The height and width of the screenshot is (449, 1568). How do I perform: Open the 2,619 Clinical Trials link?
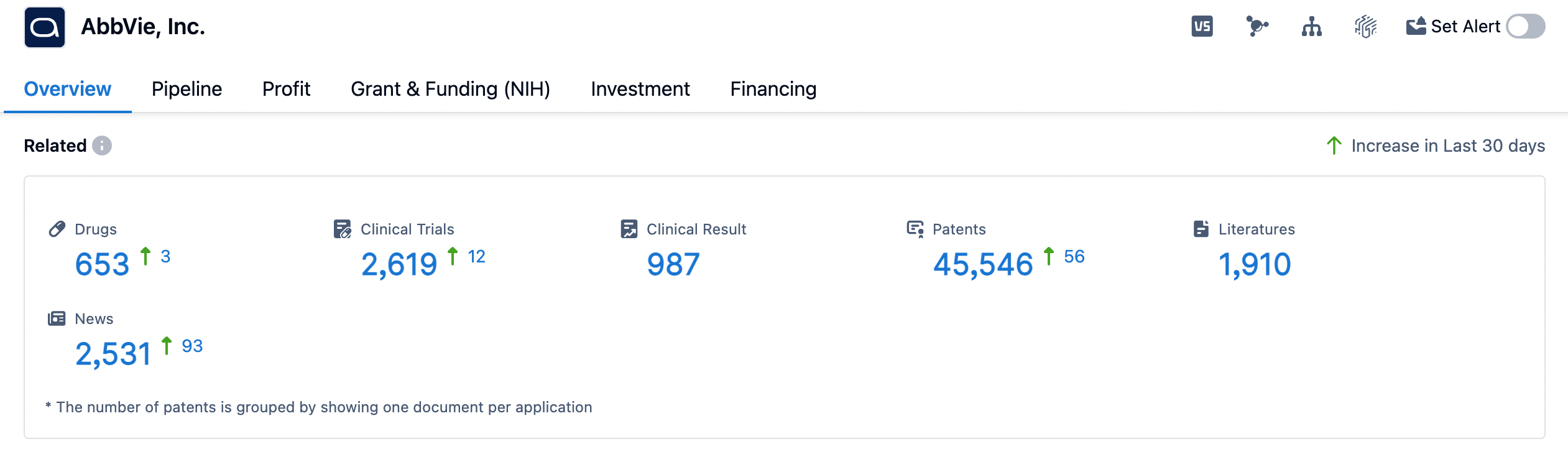click(399, 264)
